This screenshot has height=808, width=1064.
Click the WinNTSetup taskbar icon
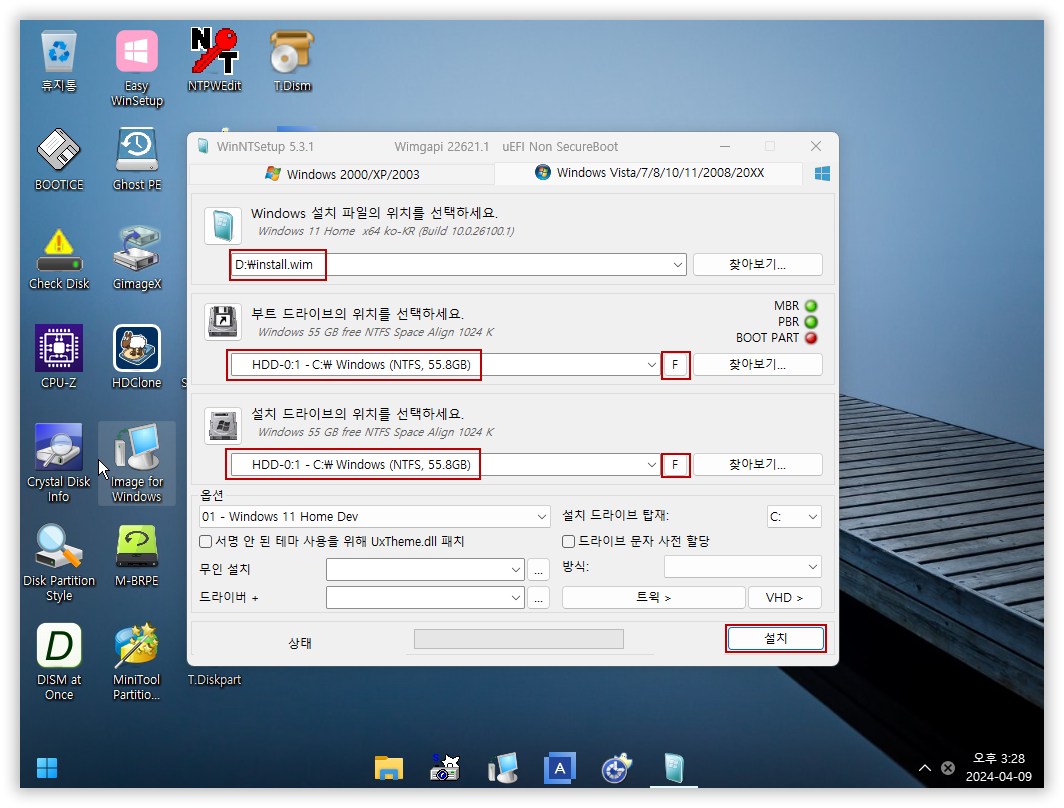tap(673, 768)
